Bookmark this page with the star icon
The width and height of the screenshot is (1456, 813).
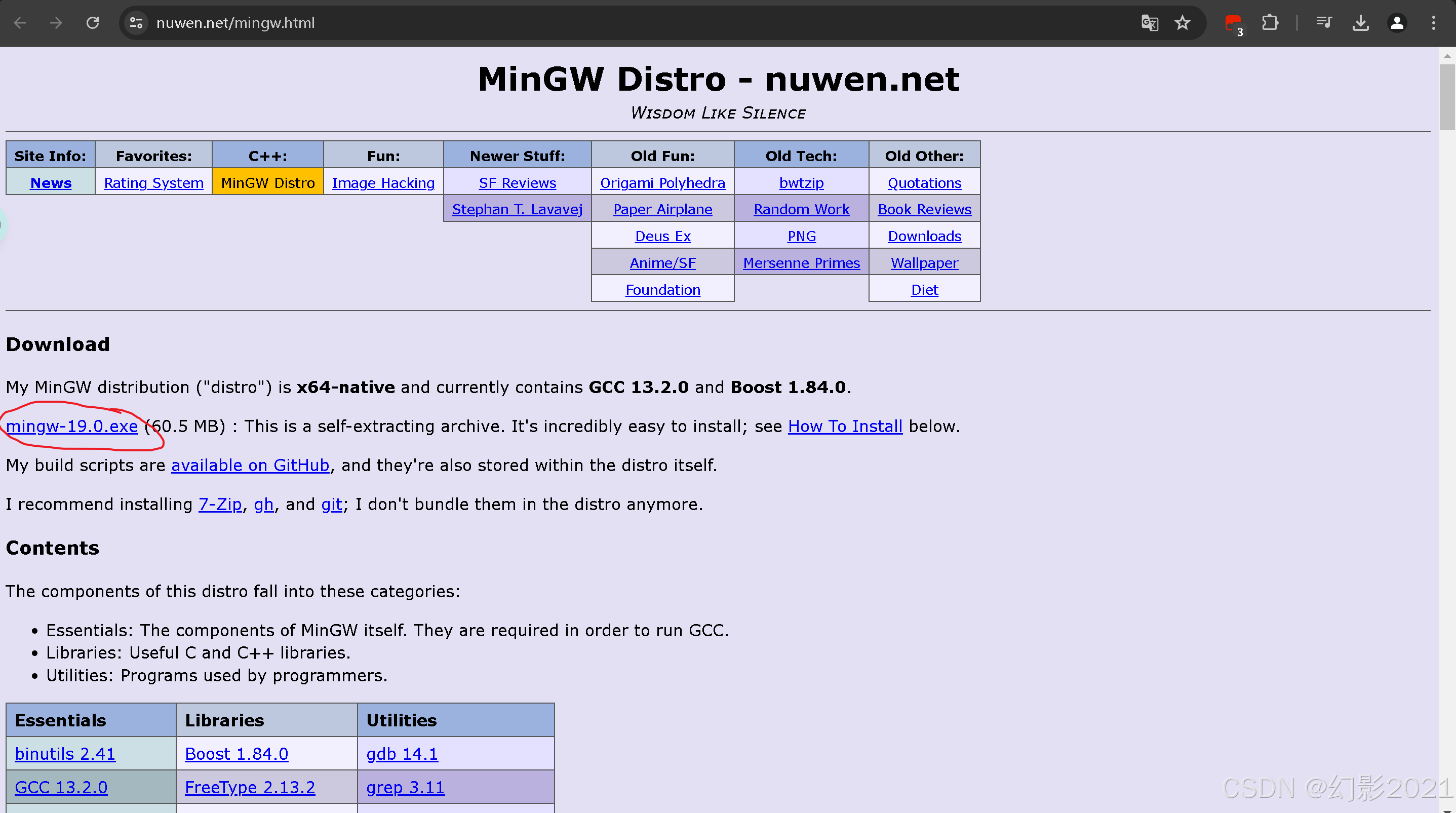tap(1183, 23)
